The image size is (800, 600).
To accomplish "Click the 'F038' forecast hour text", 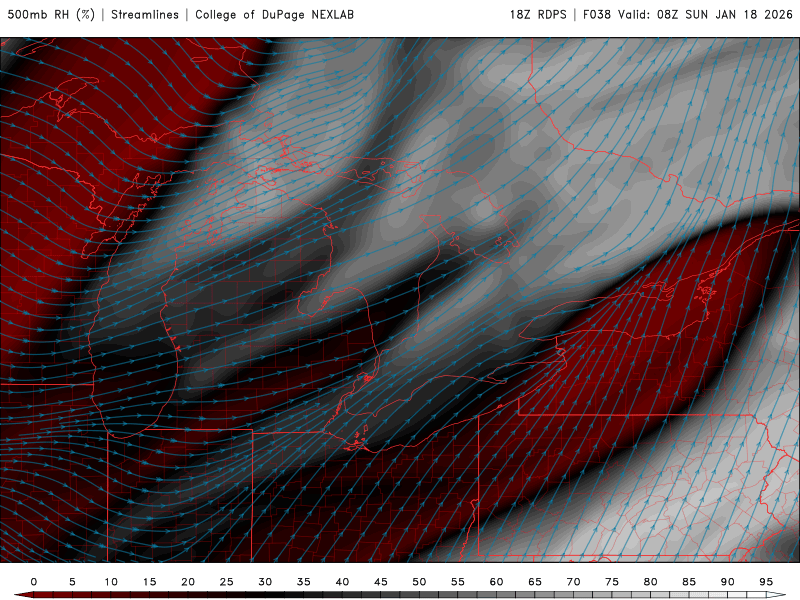I will (x=596, y=14).
